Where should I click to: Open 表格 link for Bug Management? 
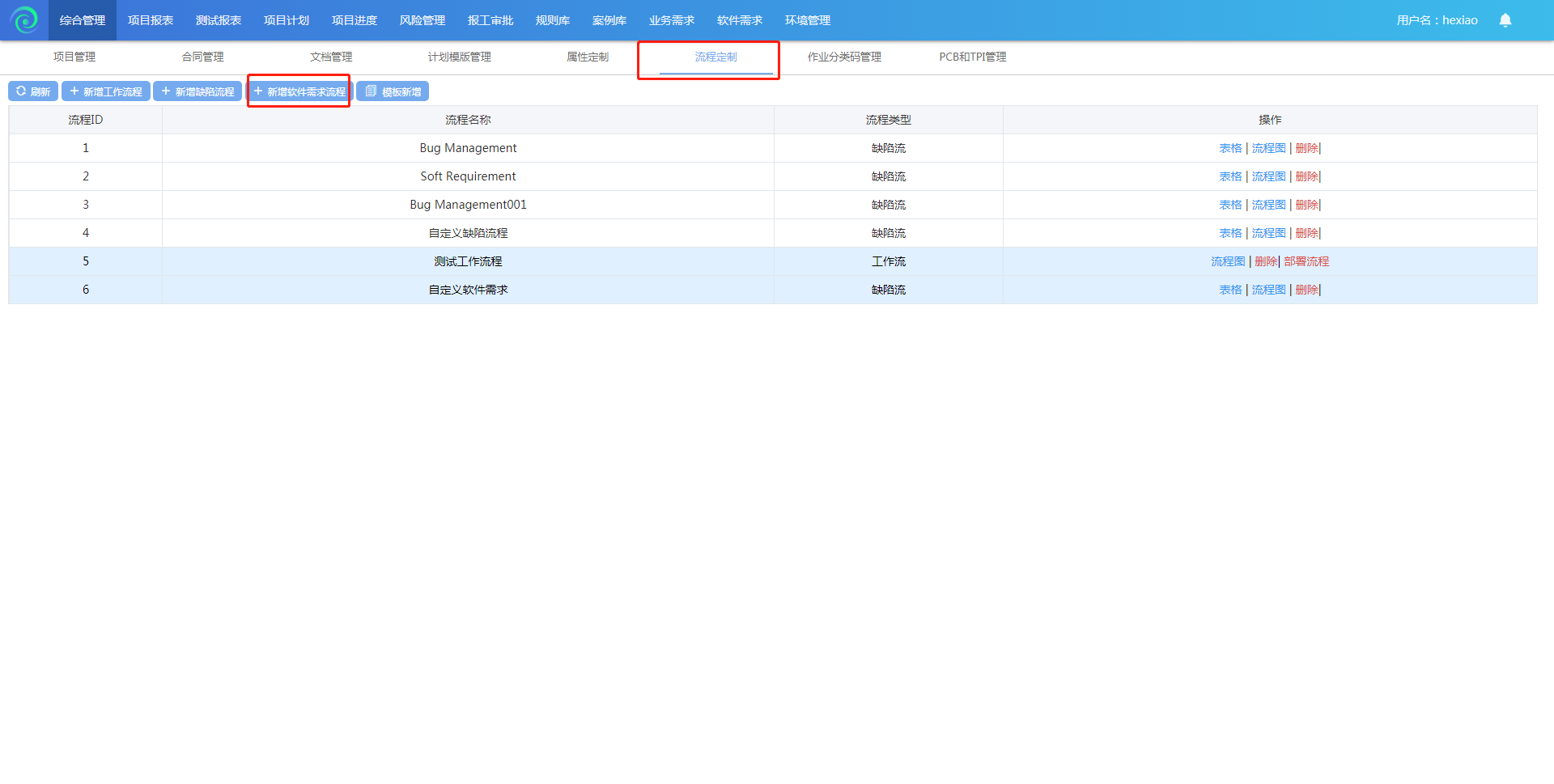pos(1230,148)
